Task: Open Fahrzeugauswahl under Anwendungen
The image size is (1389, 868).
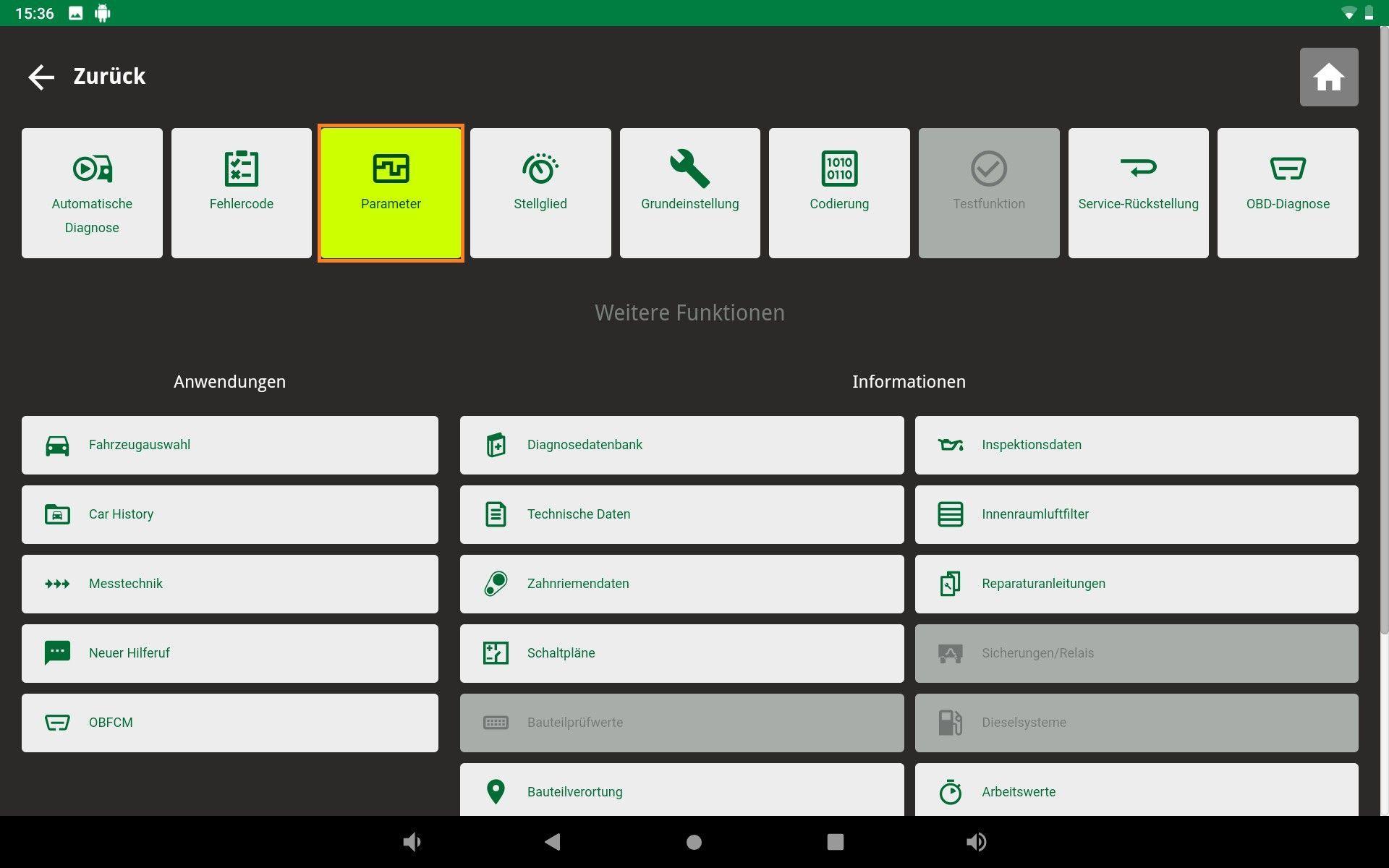Action: pyautogui.click(x=230, y=445)
